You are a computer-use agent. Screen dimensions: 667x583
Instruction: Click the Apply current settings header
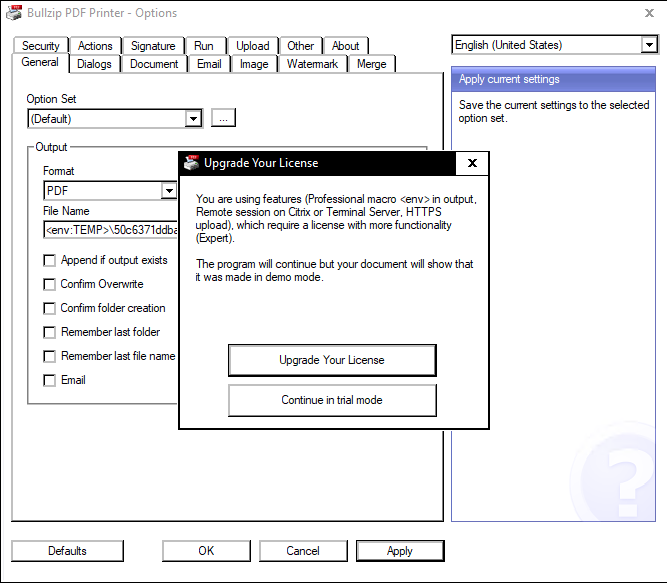[x=553, y=79]
